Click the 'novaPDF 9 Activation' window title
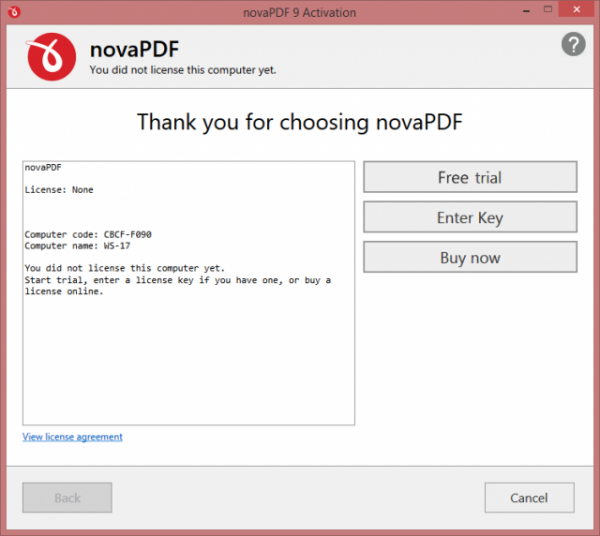 tap(300, 11)
